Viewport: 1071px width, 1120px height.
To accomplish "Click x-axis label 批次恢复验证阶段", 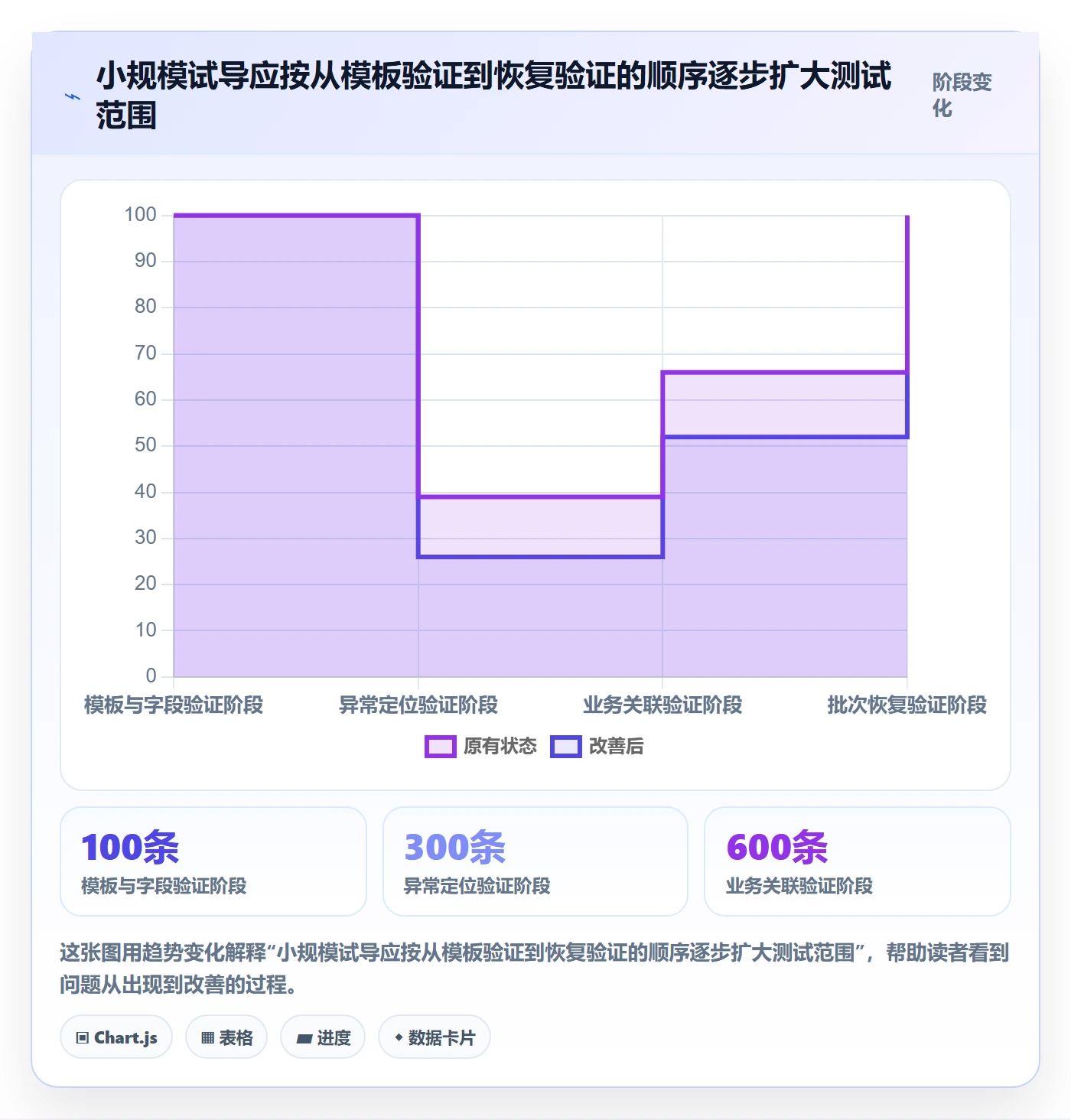I will (x=907, y=705).
